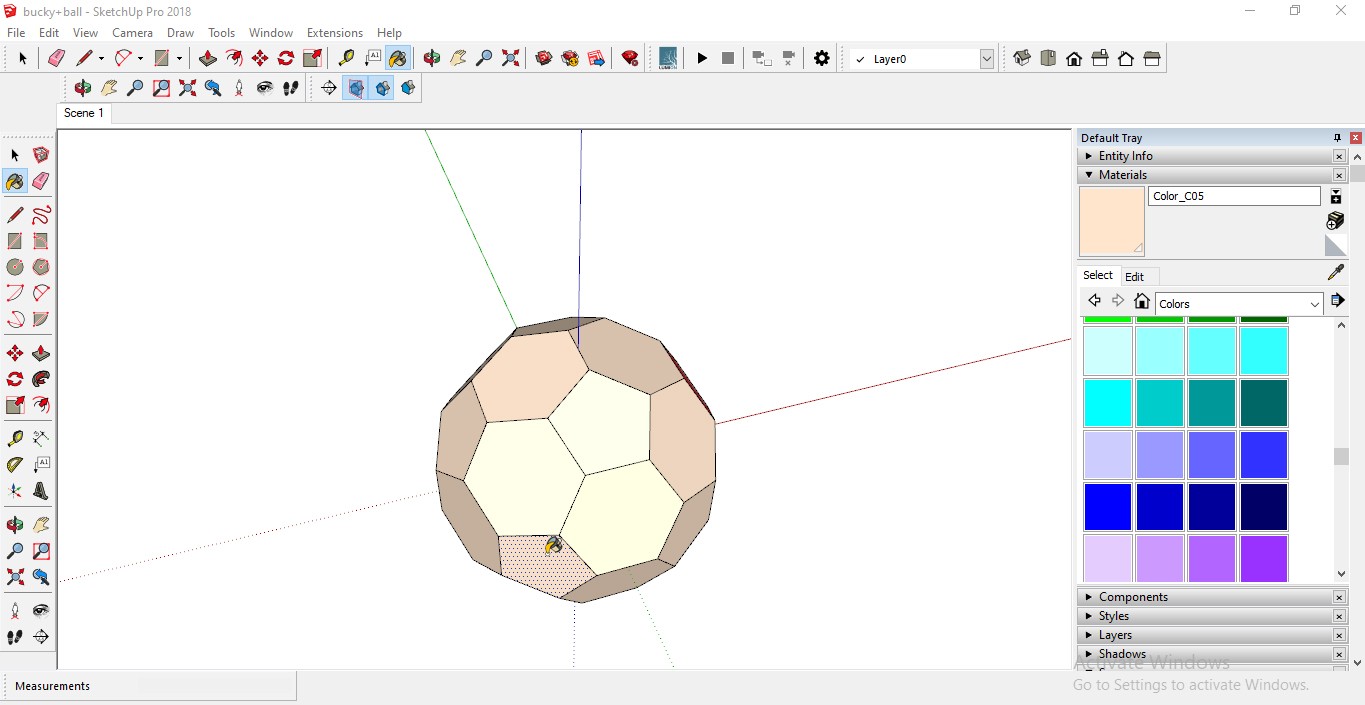Image resolution: width=1365 pixels, height=705 pixels.
Task: Activate the Push/Pull tool in top toolbar
Action: click(x=208, y=59)
